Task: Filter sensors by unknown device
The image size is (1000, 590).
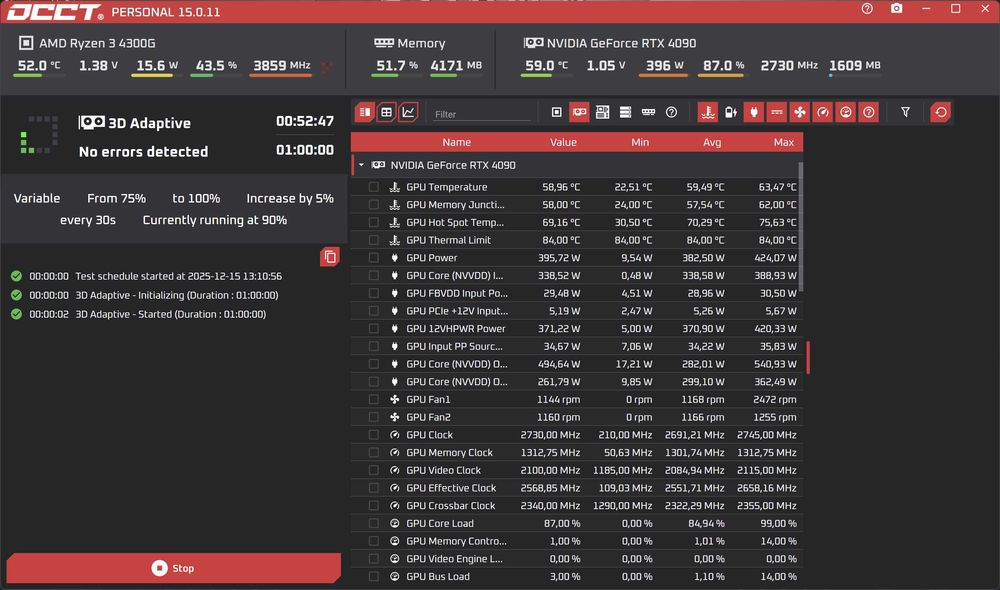Action: pos(671,112)
